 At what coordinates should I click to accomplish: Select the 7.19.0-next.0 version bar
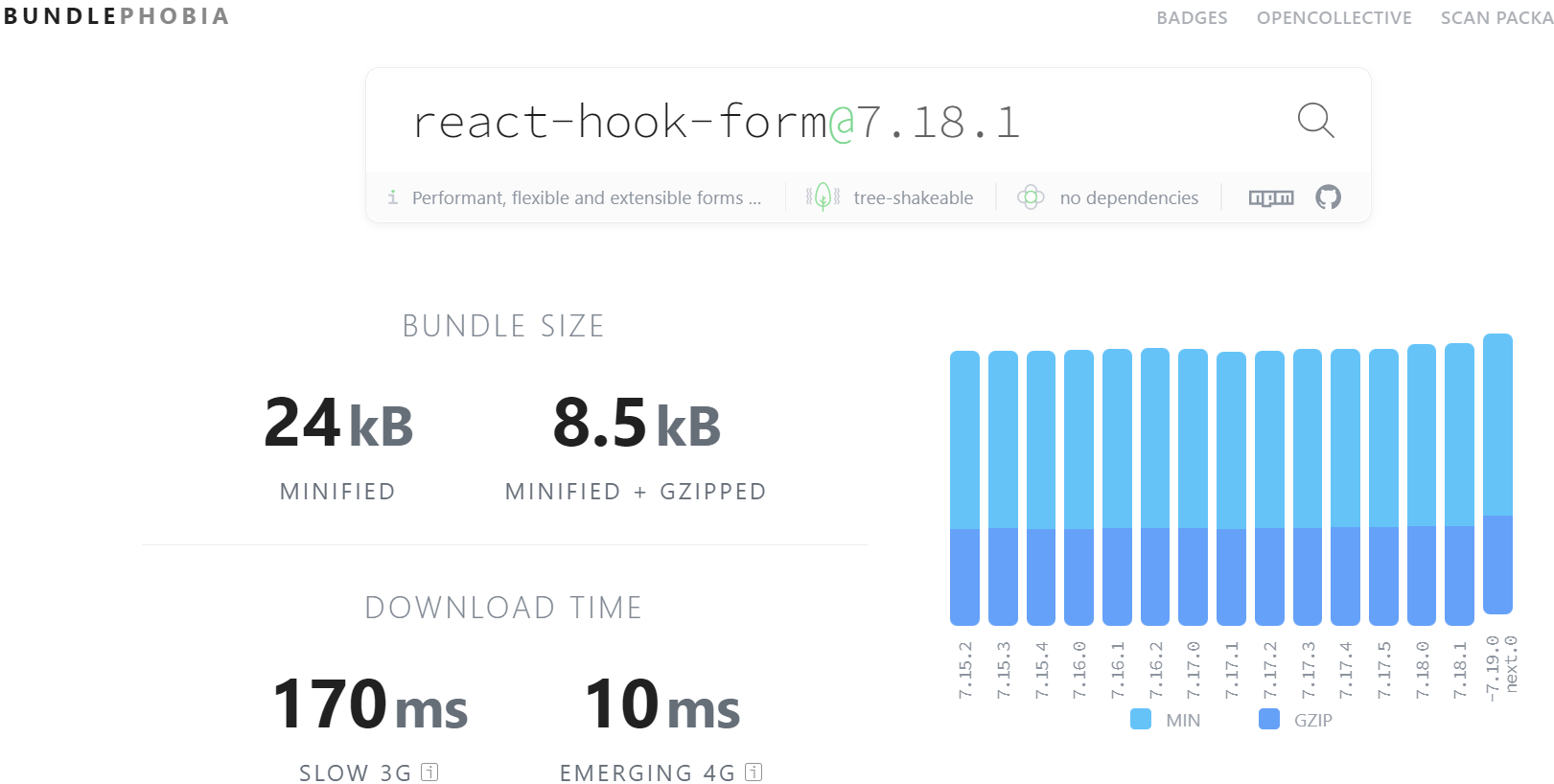point(1497,473)
